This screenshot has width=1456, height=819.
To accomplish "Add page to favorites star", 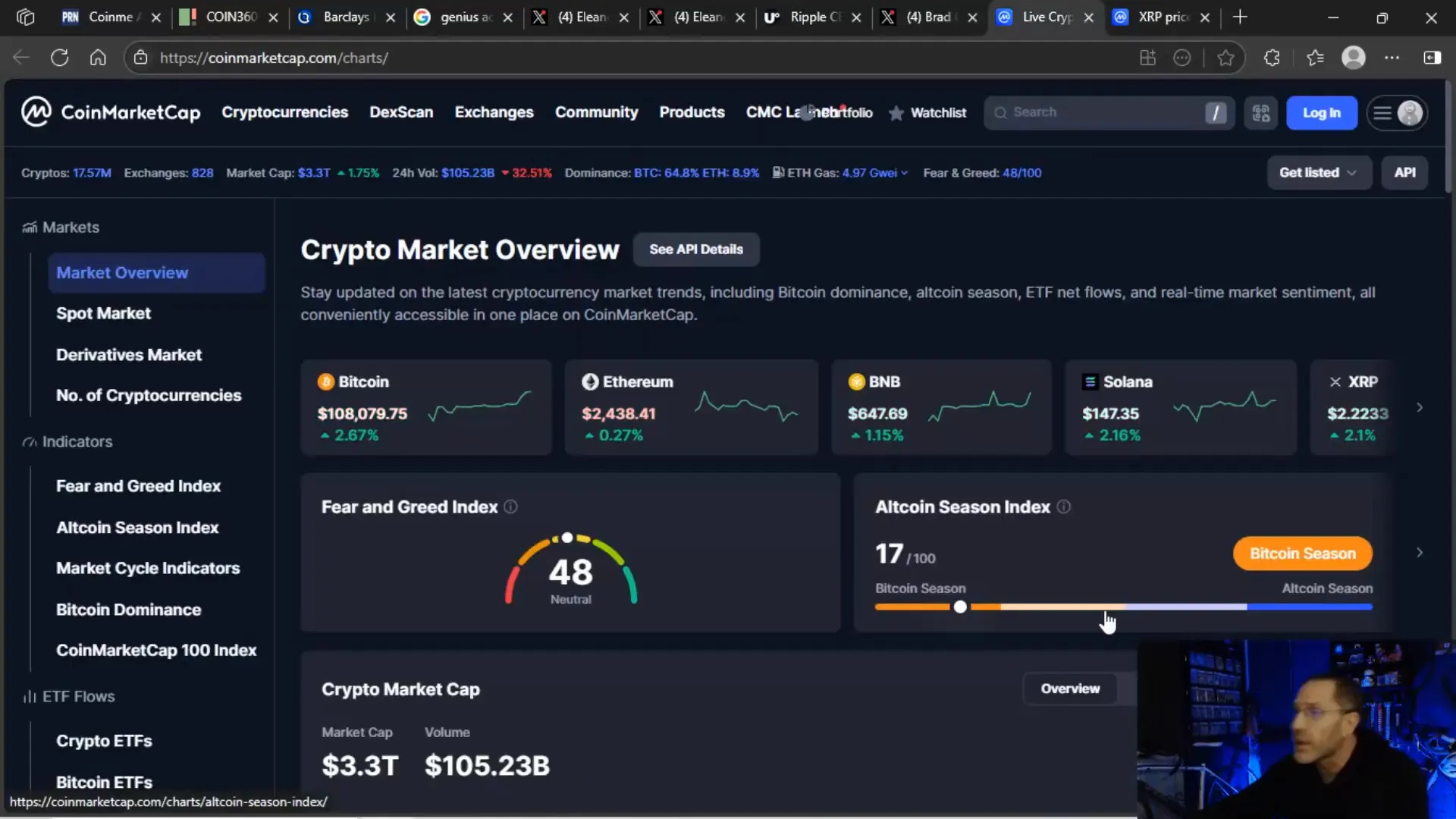I will click(1225, 58).
